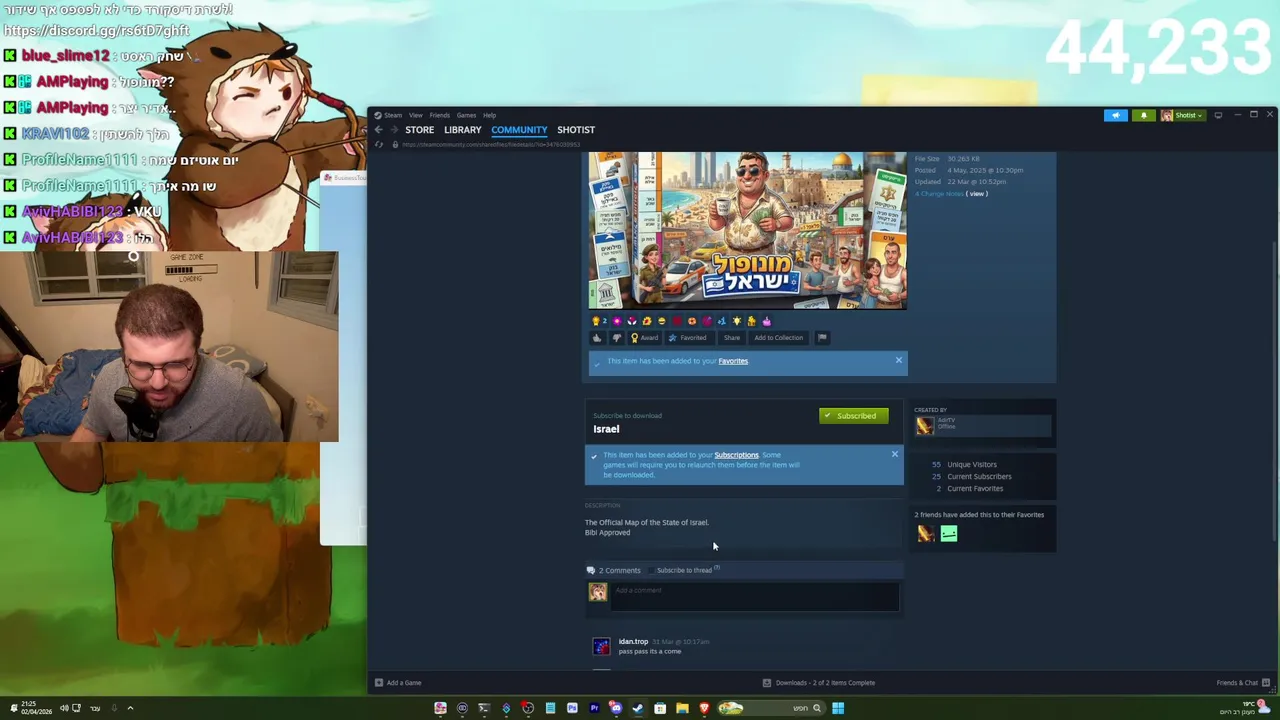Click Steam icon in Windows taskbar
The width and height of the screenshot is (1280, 720).
click(x=638, y=708)
